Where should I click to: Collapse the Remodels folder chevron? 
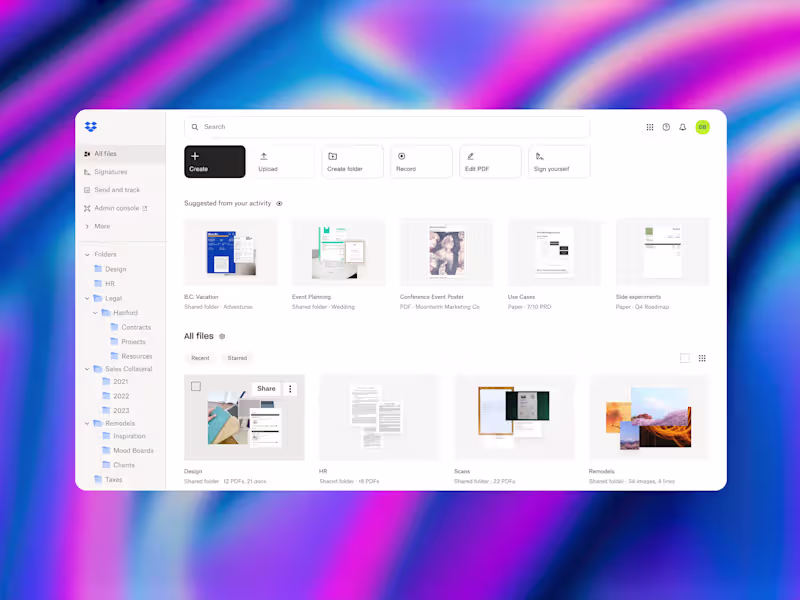click(x=87, y=423)
